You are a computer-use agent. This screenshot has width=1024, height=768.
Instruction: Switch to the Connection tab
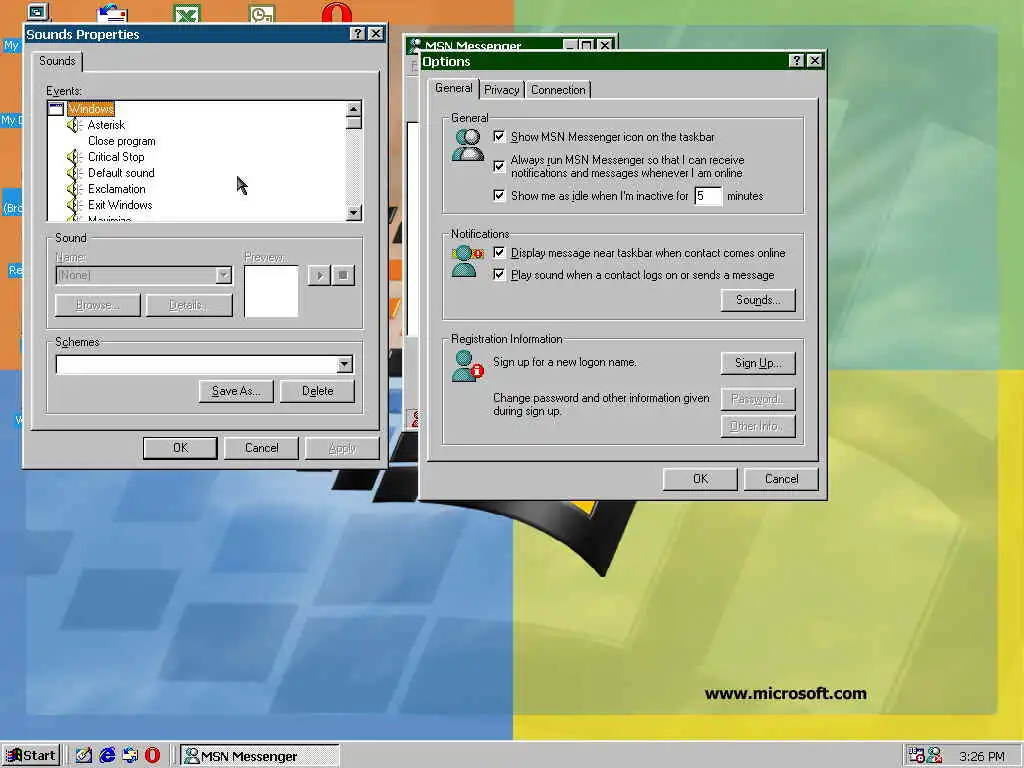tap(558, 90)
